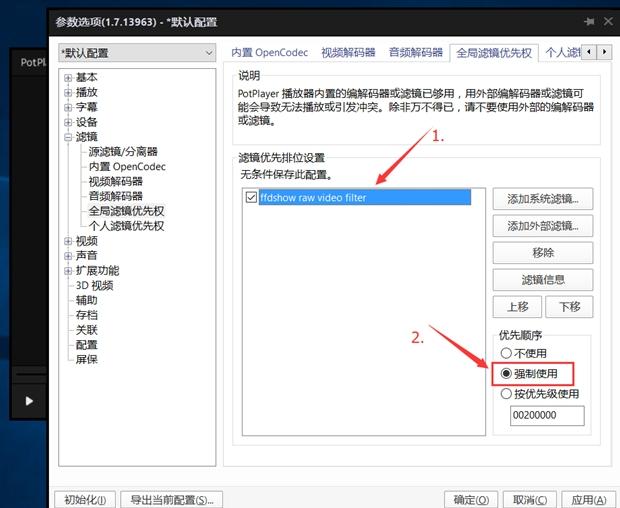This screenshot has height=508, width=620.
Task: Expand the 视频 tree node
Action: 68,241
